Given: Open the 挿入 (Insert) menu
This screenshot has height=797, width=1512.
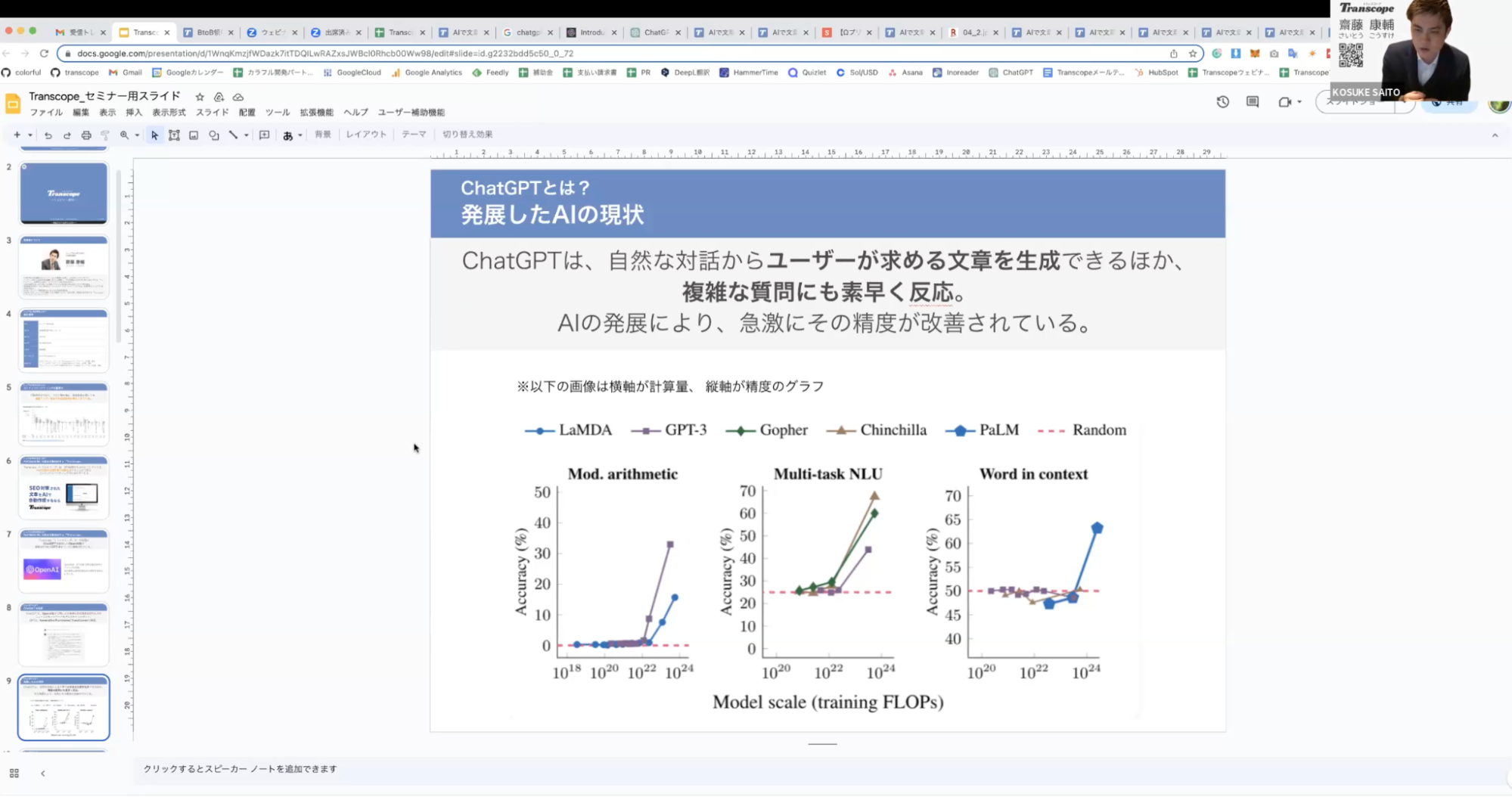Looking at the screenshot, I should tap(133, 111).
